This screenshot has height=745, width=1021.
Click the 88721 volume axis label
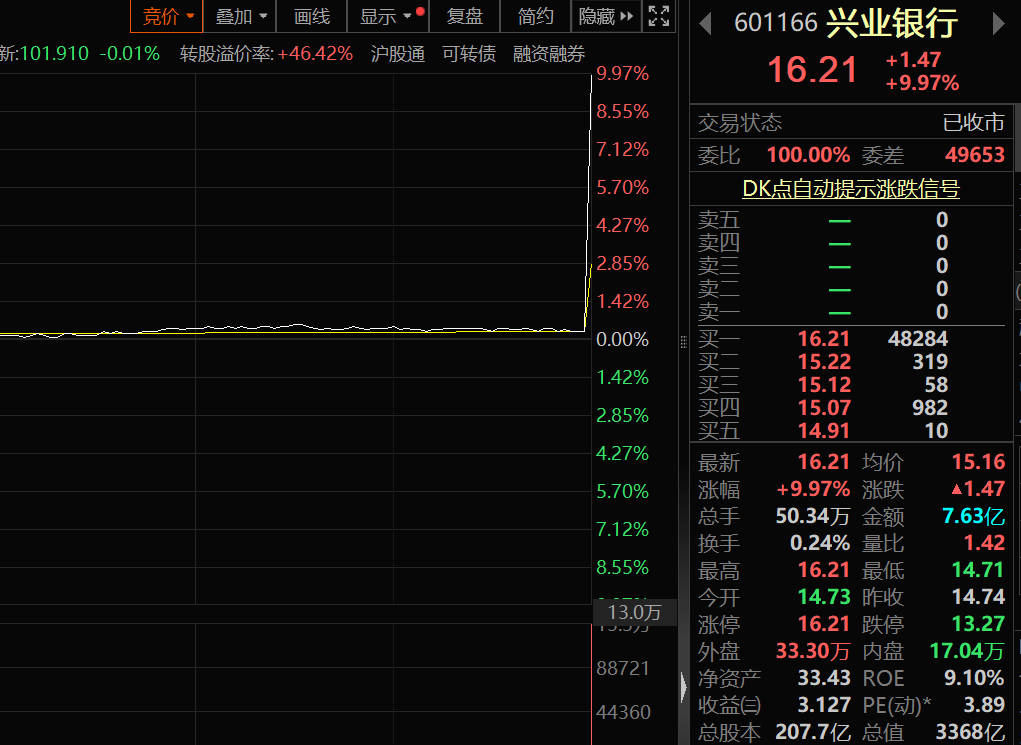[x=622, y=668]
